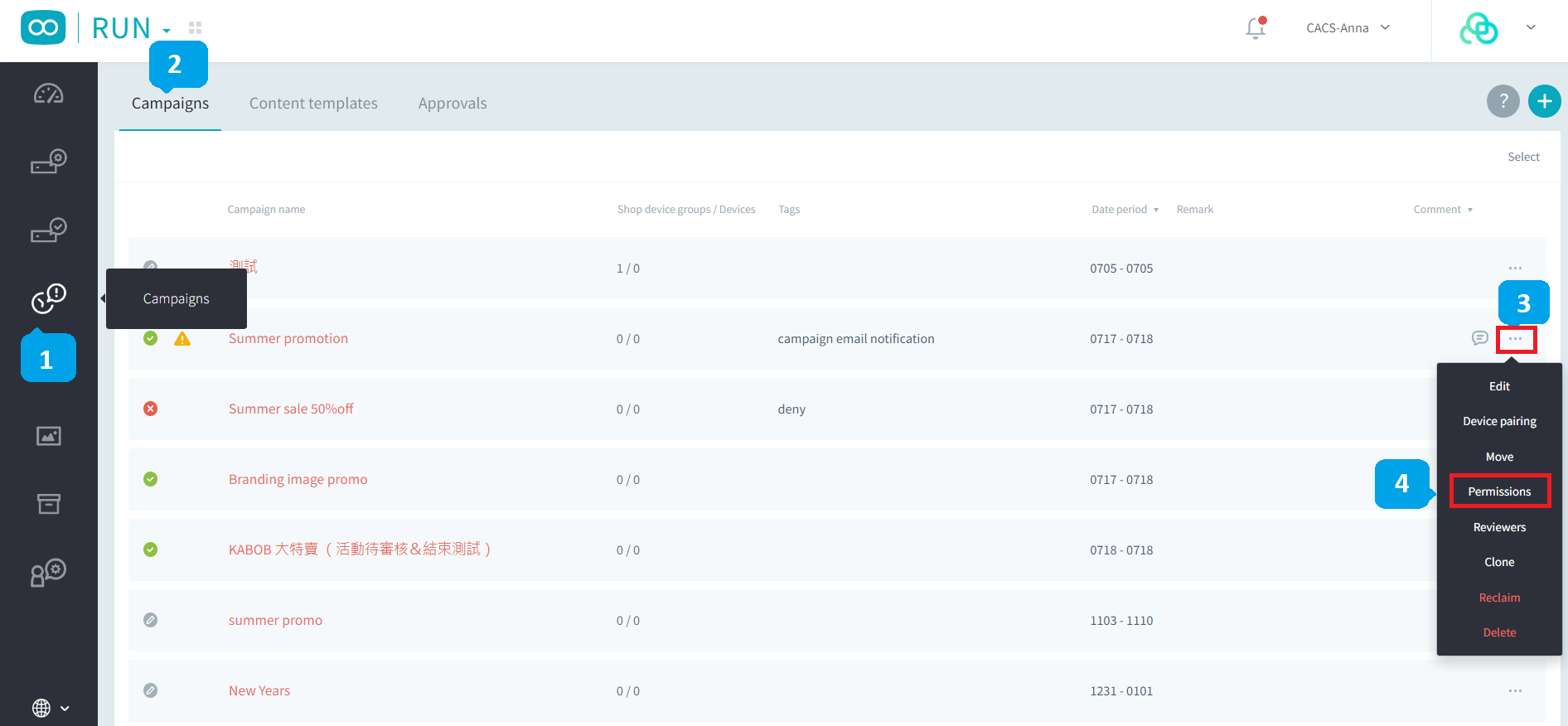Open the 測試 campaign link
Image resolution: width=1568 pixels, height=726 pixels.
click(243, 265)
